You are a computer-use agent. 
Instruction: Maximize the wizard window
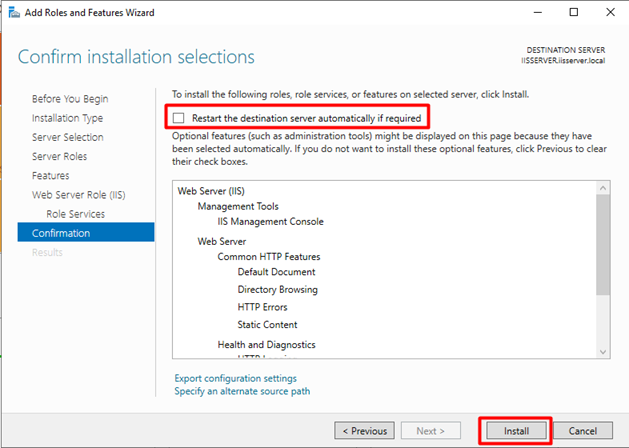click(x=574, y=12)
